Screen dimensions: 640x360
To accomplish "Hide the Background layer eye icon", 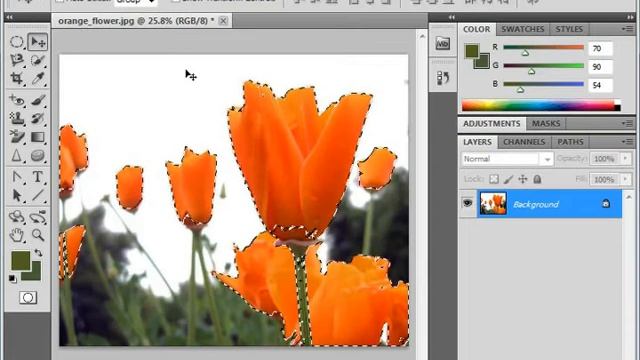I will [x=467, y=203].
